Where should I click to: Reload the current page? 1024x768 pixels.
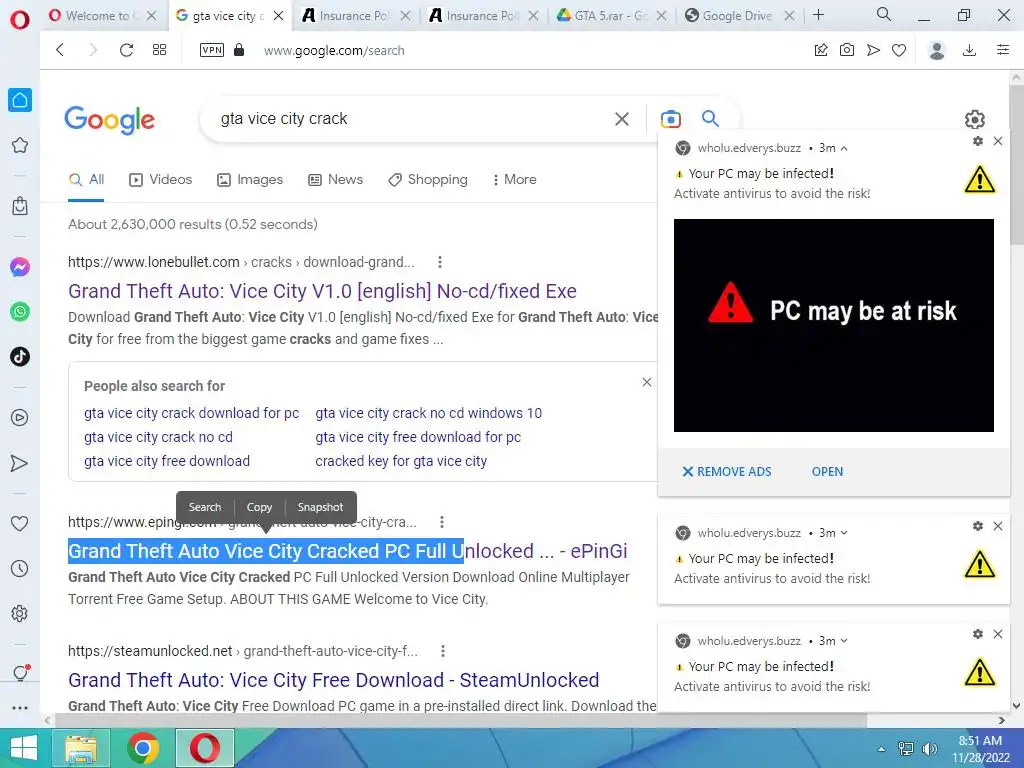126,50
